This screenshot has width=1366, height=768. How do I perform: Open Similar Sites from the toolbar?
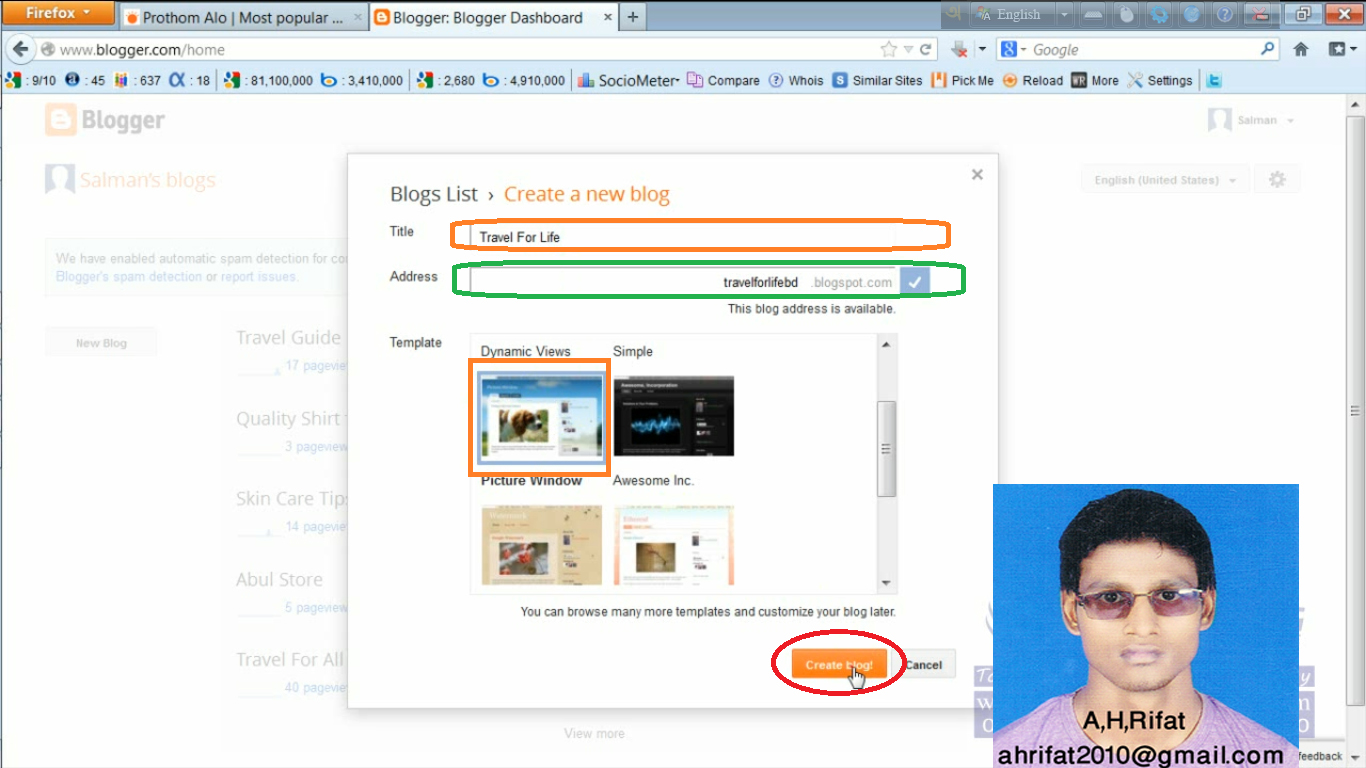[877, 80]
